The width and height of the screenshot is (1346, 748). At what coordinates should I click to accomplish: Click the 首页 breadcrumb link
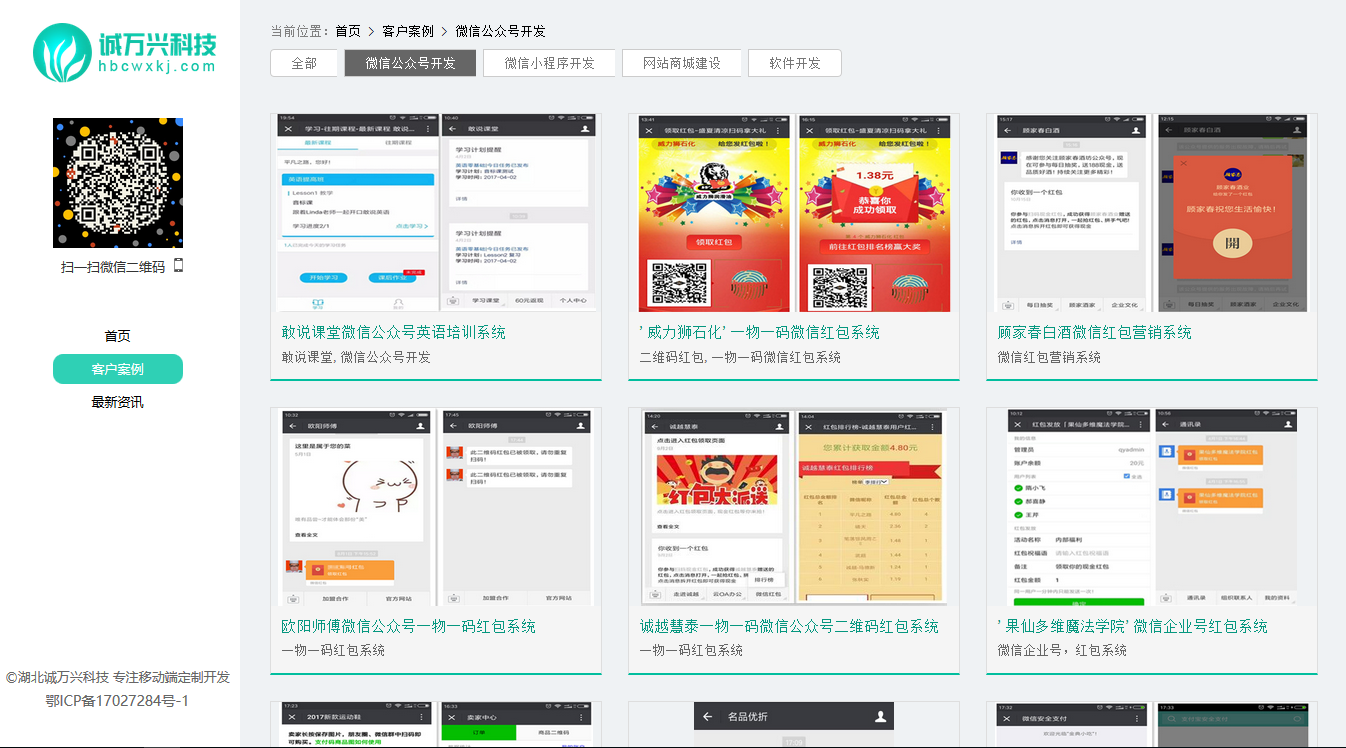tap(348, 31)
